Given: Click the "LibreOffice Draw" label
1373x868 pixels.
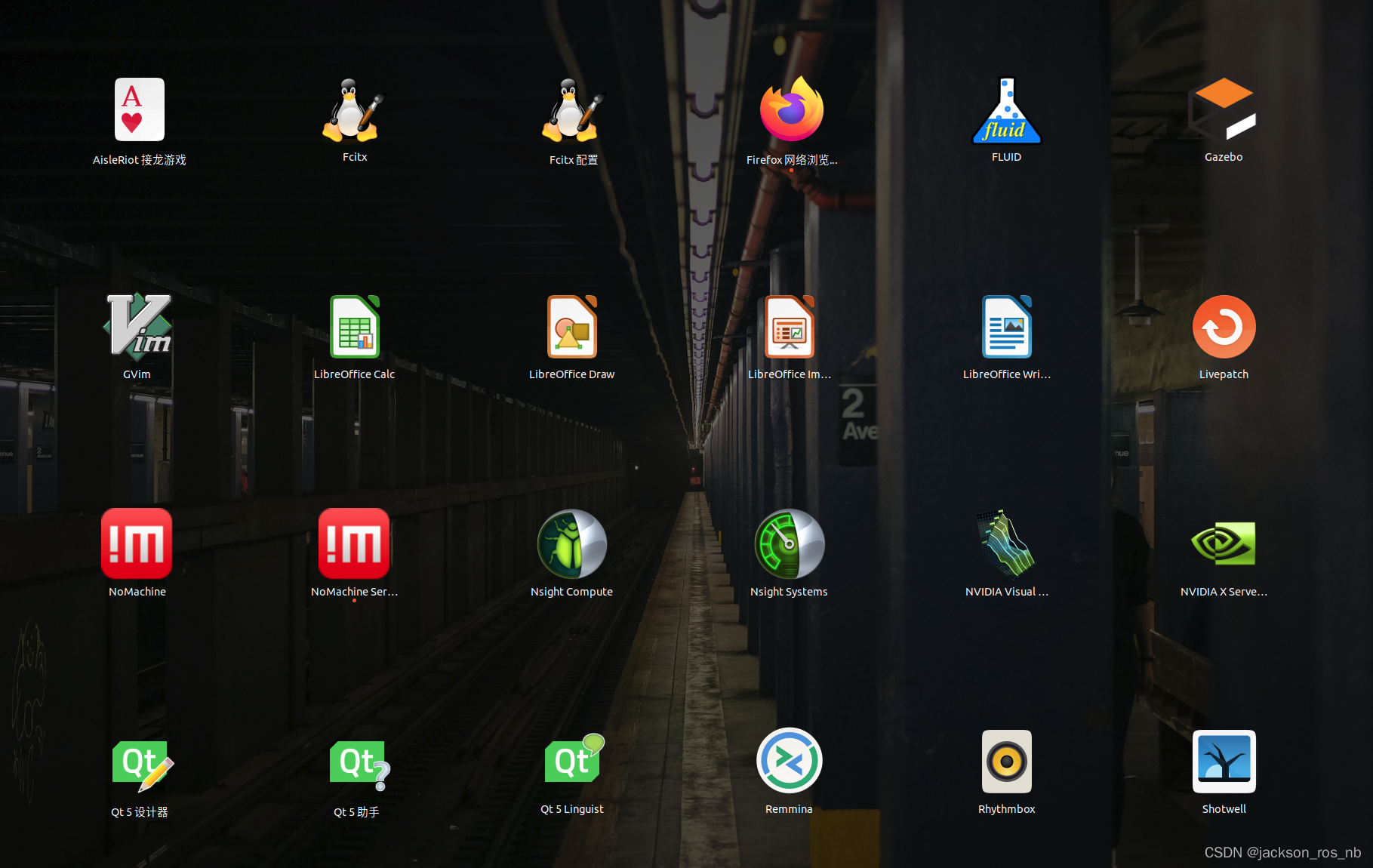Looking at the screenshot, I should coord(572,374).
